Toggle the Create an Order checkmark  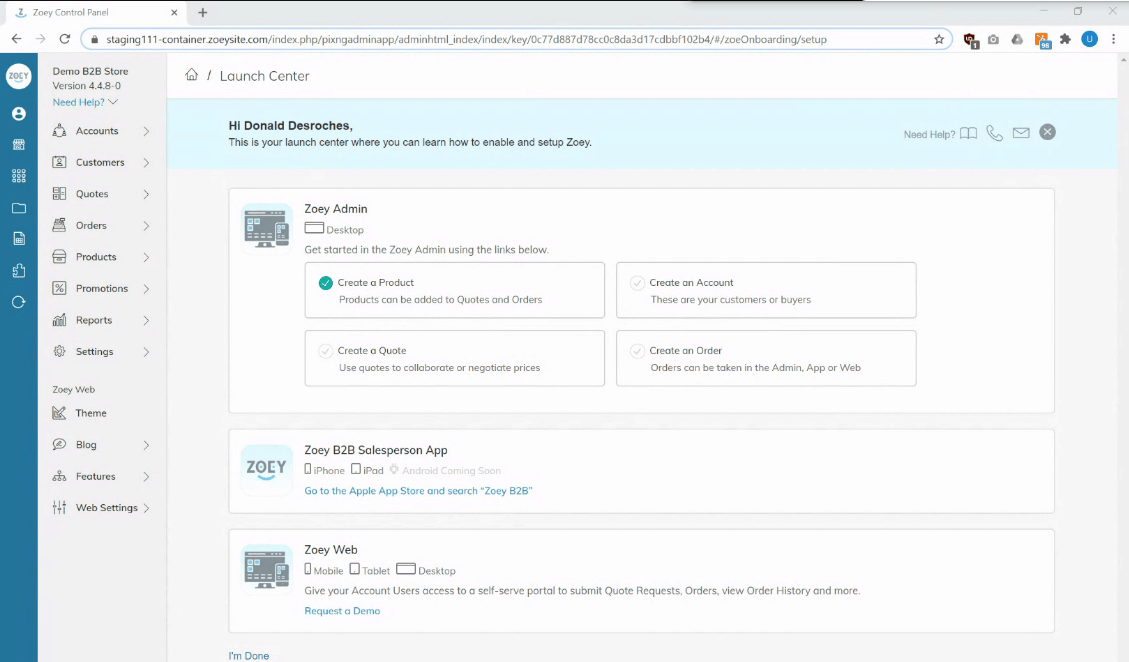pyautogui.click(x=637, y=351)
